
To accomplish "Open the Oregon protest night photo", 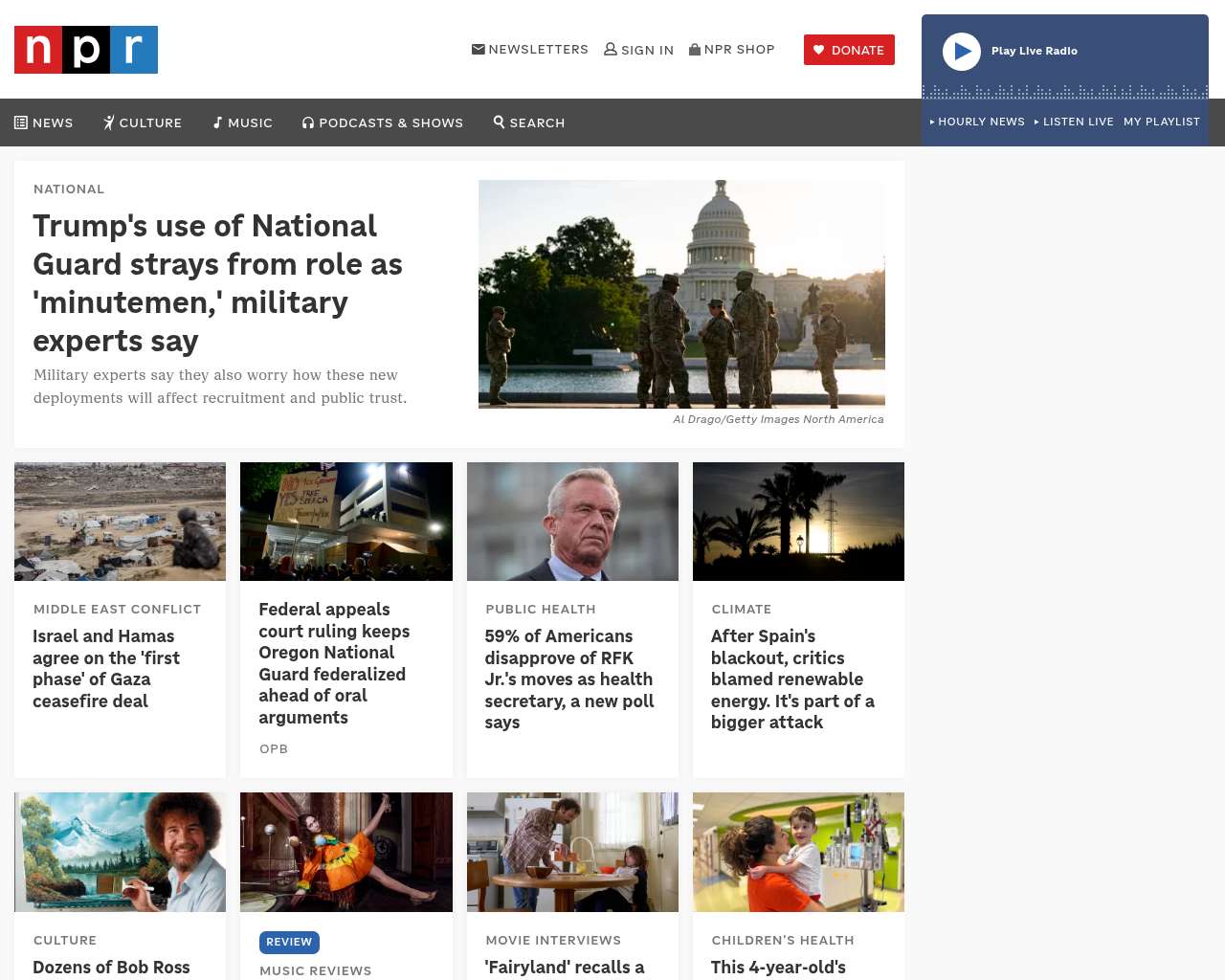I will [x=346, y=522].
